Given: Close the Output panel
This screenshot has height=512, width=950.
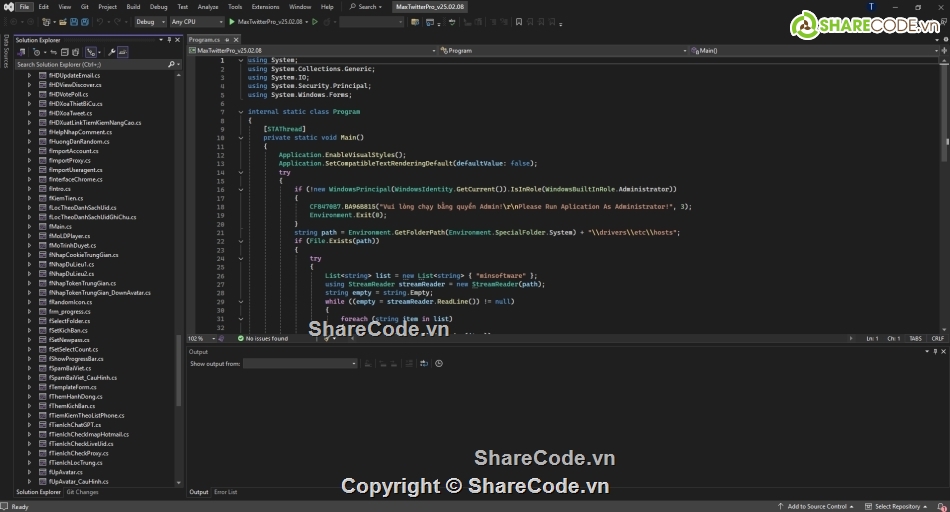Looking at the screenshot, I should tap(943, 351).
